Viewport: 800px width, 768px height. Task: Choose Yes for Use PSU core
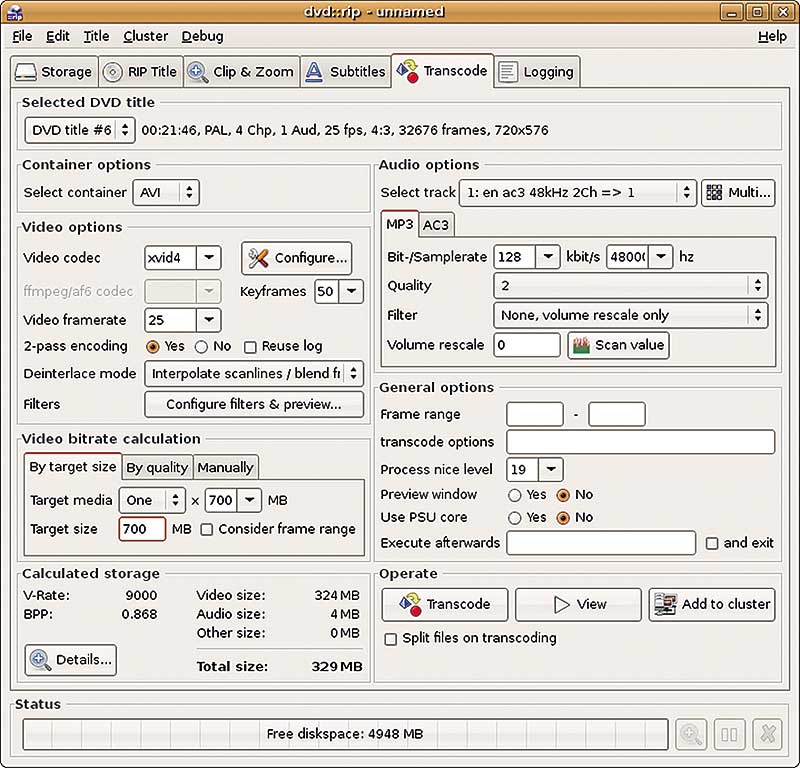pos(515,518)
